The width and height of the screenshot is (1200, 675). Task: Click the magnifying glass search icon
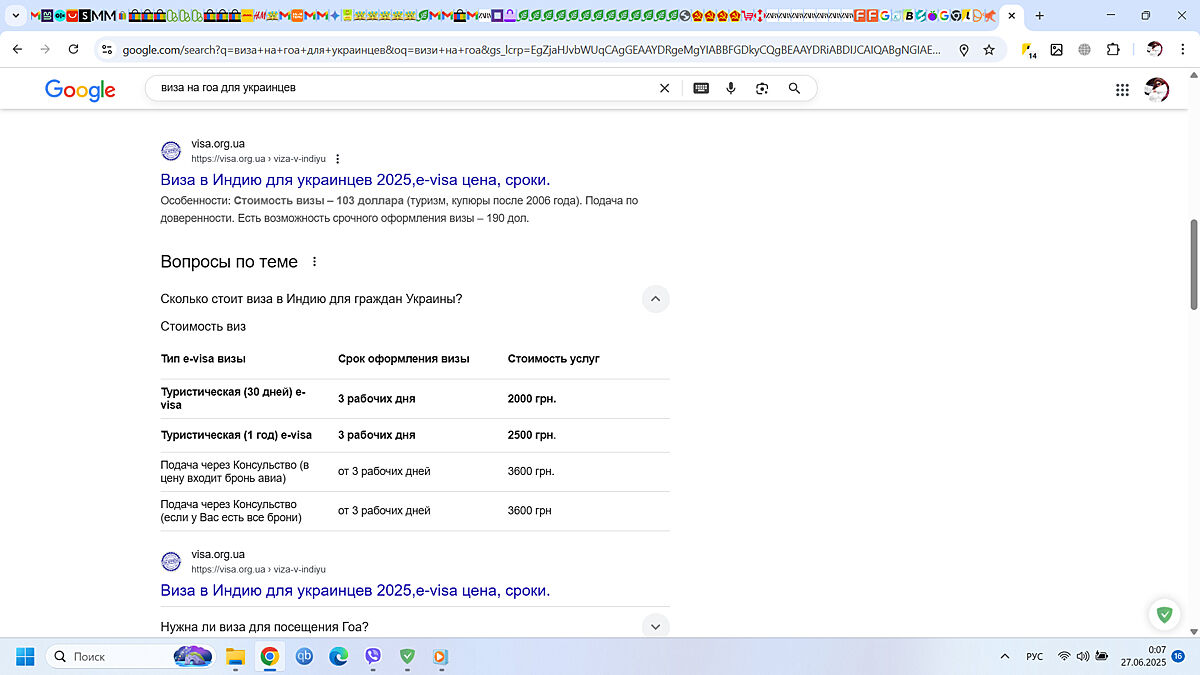tap(794, 88)
